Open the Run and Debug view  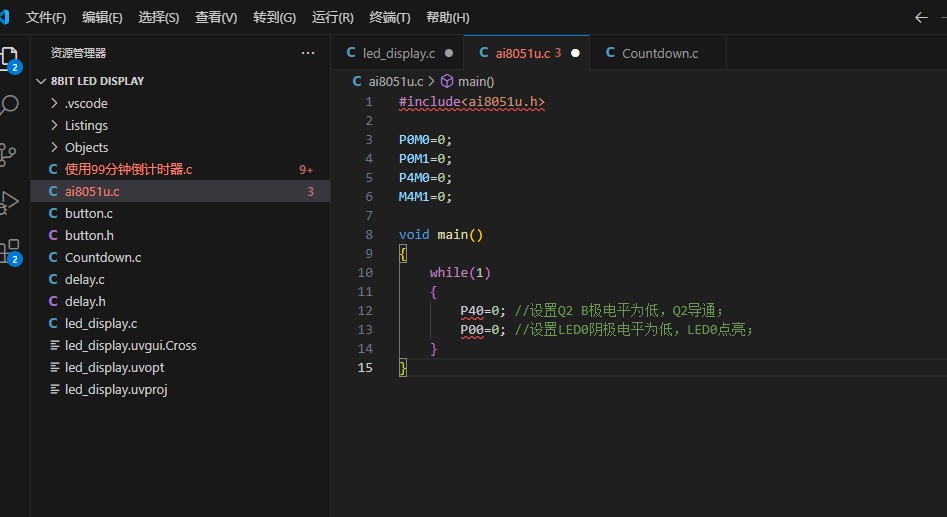9,202
